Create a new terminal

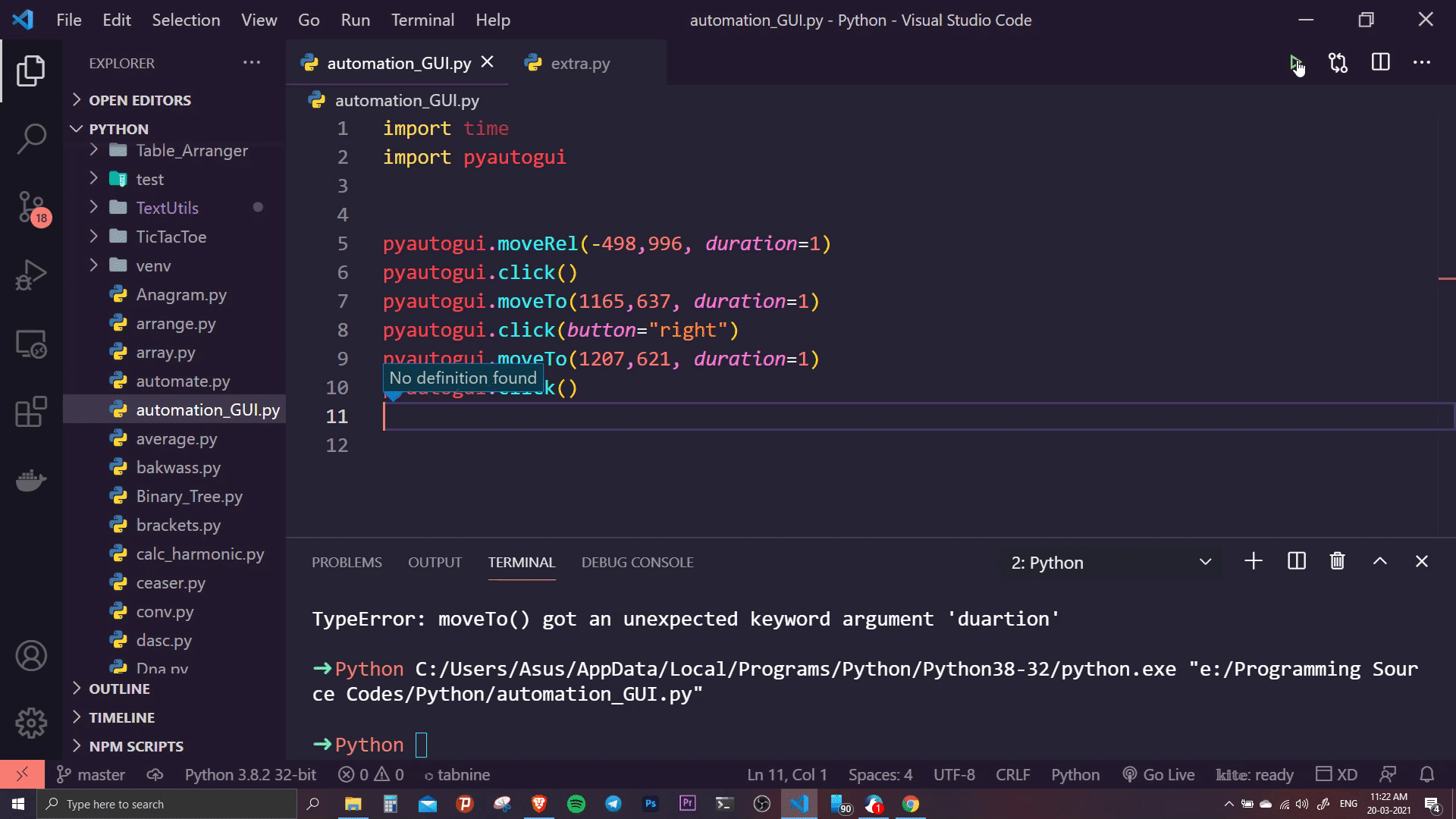point(1253,561)
